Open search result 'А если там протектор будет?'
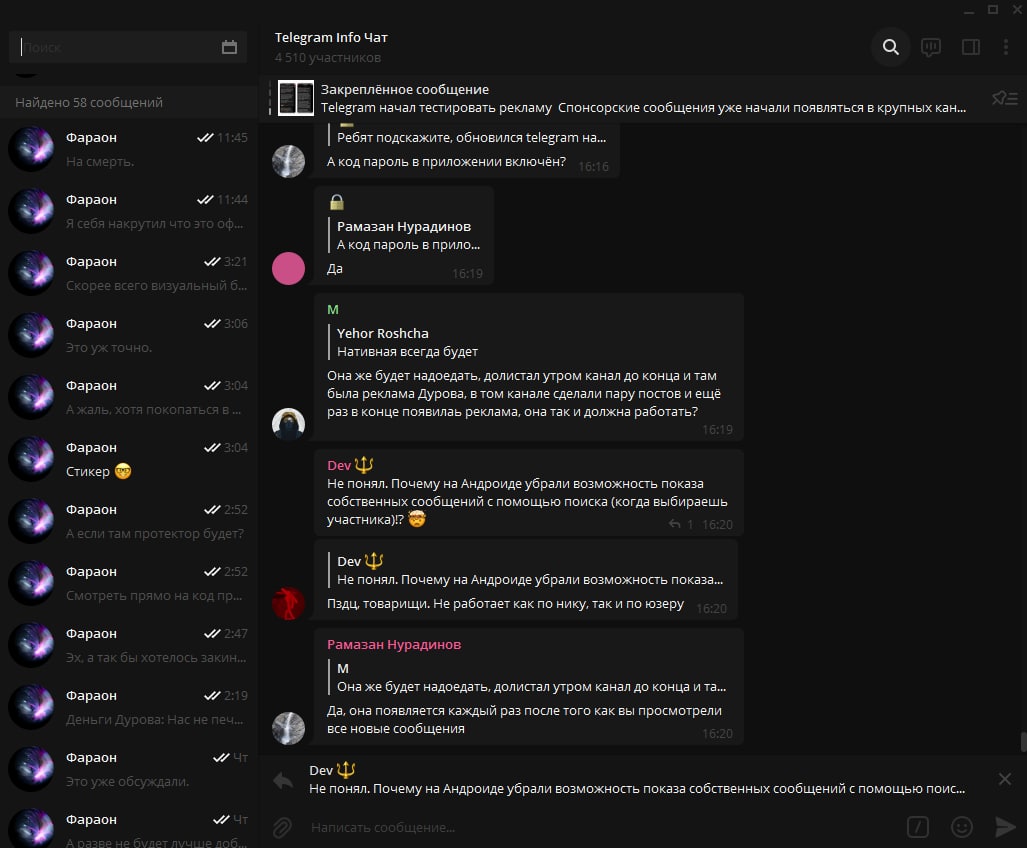The image size is (1027, 848). point(128,521)
